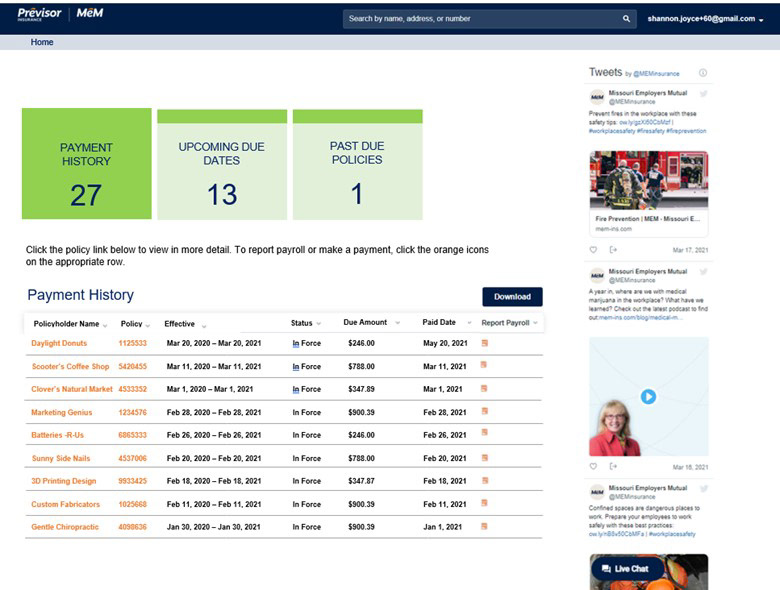Viewport: 780px width, 590px height.
Task: Open Sunny Side Nails policyholder link
Action: click(61, 458)
